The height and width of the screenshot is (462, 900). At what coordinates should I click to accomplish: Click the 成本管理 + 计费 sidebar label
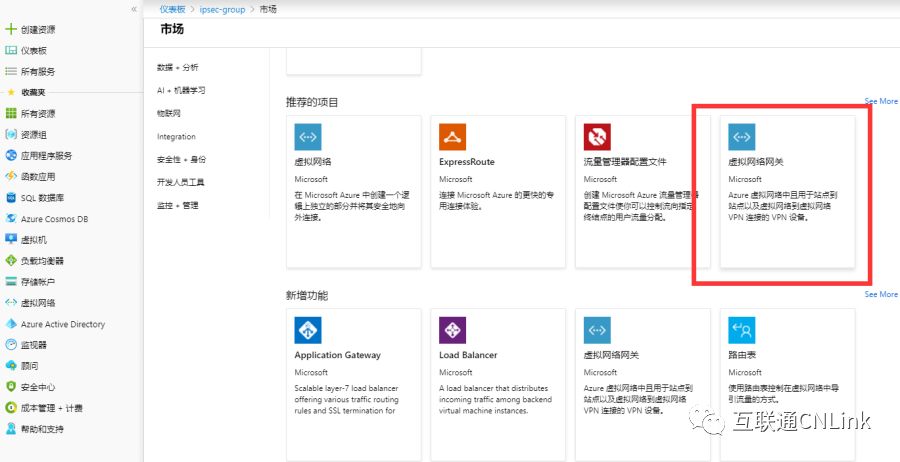point(52,408)
